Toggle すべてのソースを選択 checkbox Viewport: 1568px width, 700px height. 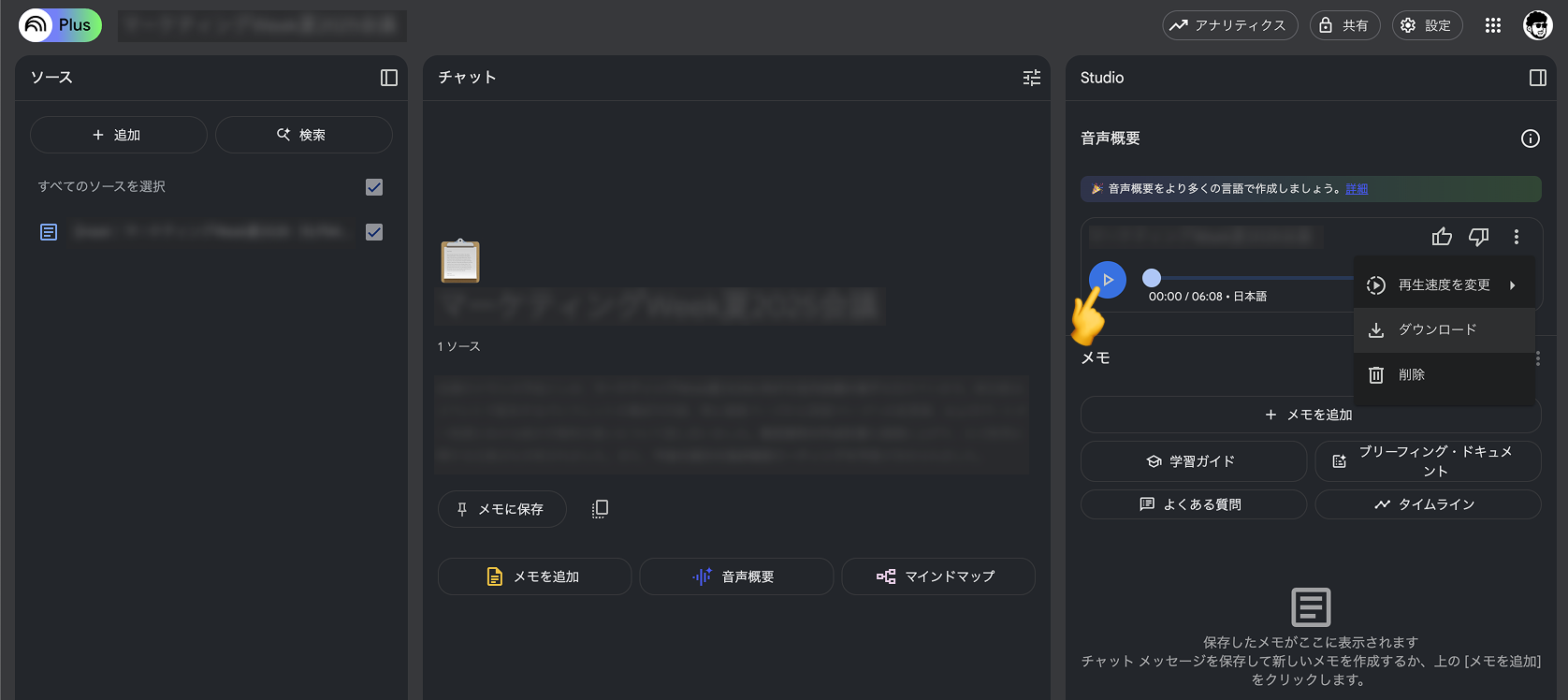(x=374, y=187)
